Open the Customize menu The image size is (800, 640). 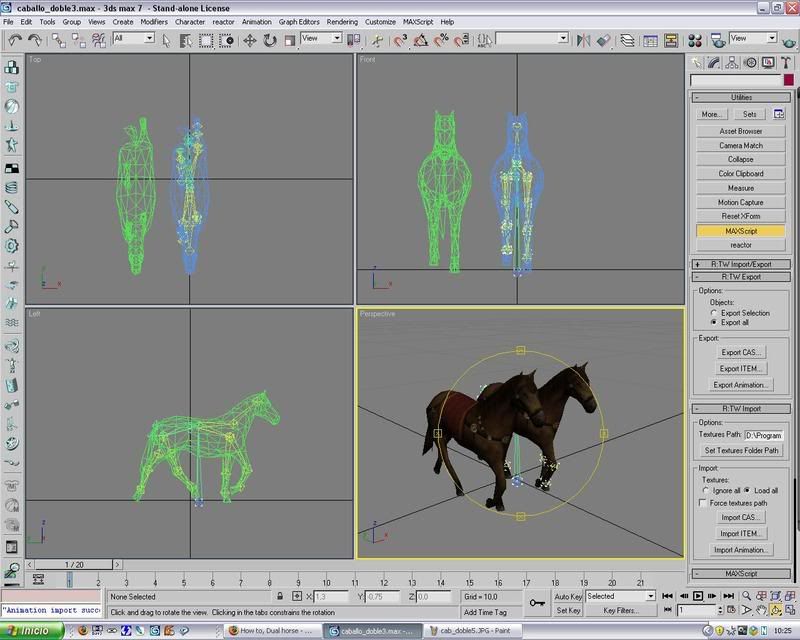tap(380, 22)
